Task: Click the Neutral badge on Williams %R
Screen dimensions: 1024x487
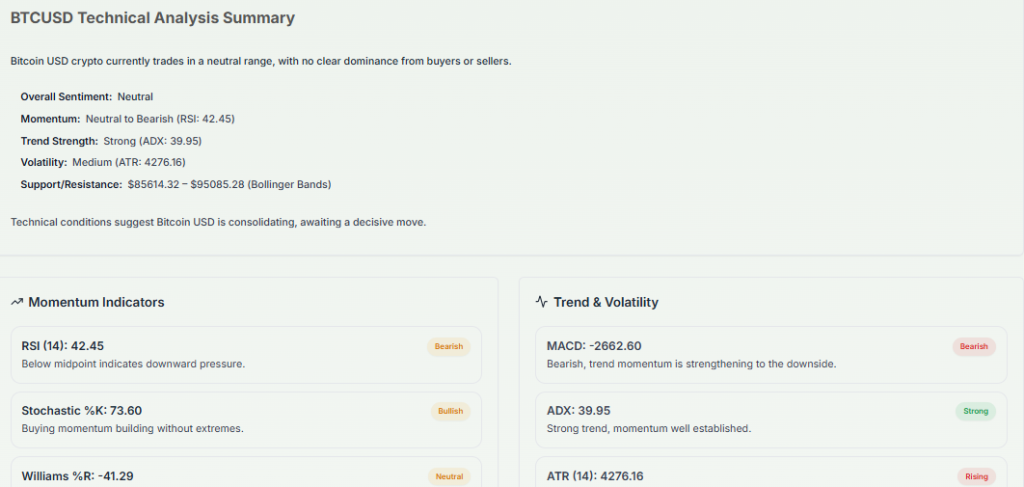Action: [x=449, y=477]
